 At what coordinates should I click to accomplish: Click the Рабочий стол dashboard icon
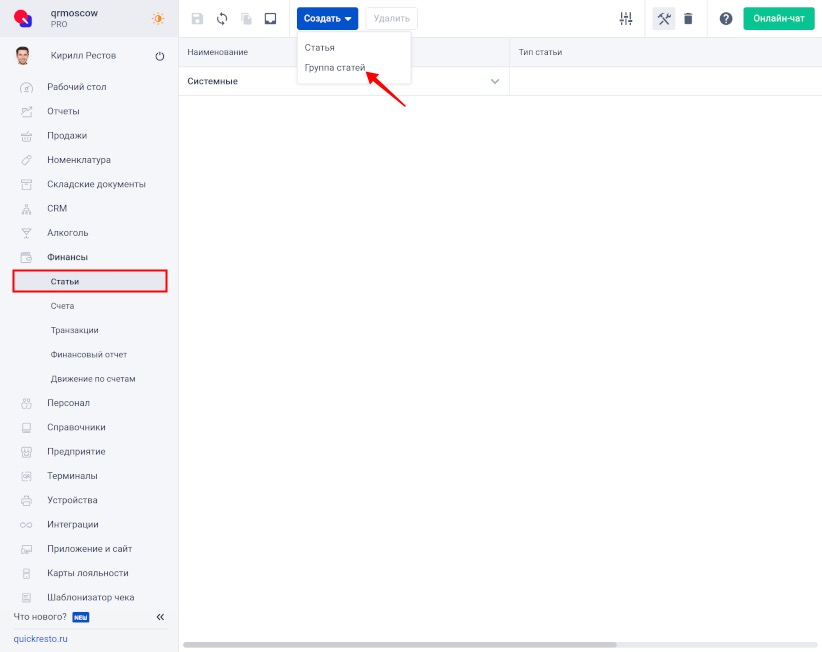click(x=26, y=88)
